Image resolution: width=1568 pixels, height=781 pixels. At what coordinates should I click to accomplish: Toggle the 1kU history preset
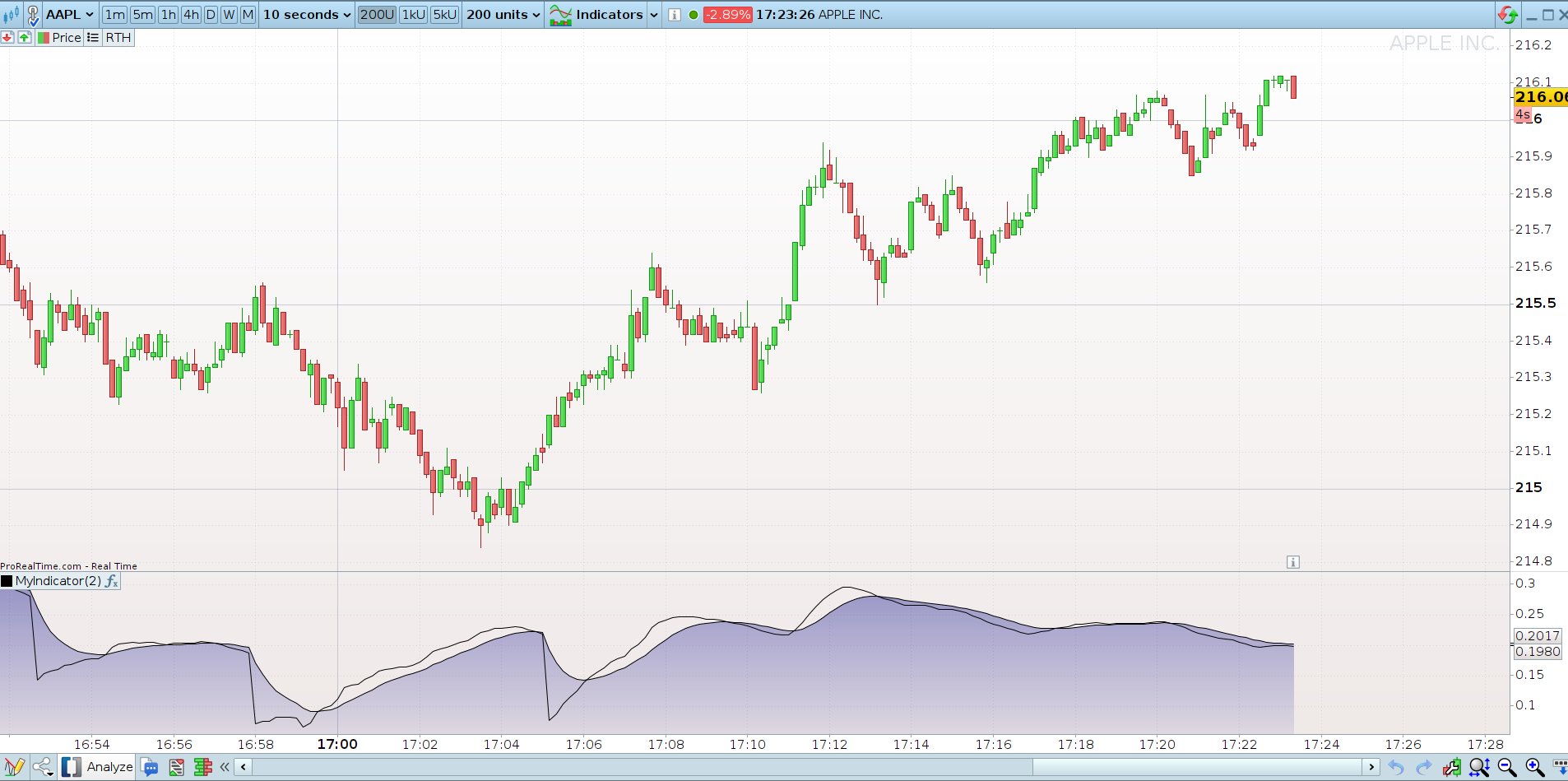[414, 15]
